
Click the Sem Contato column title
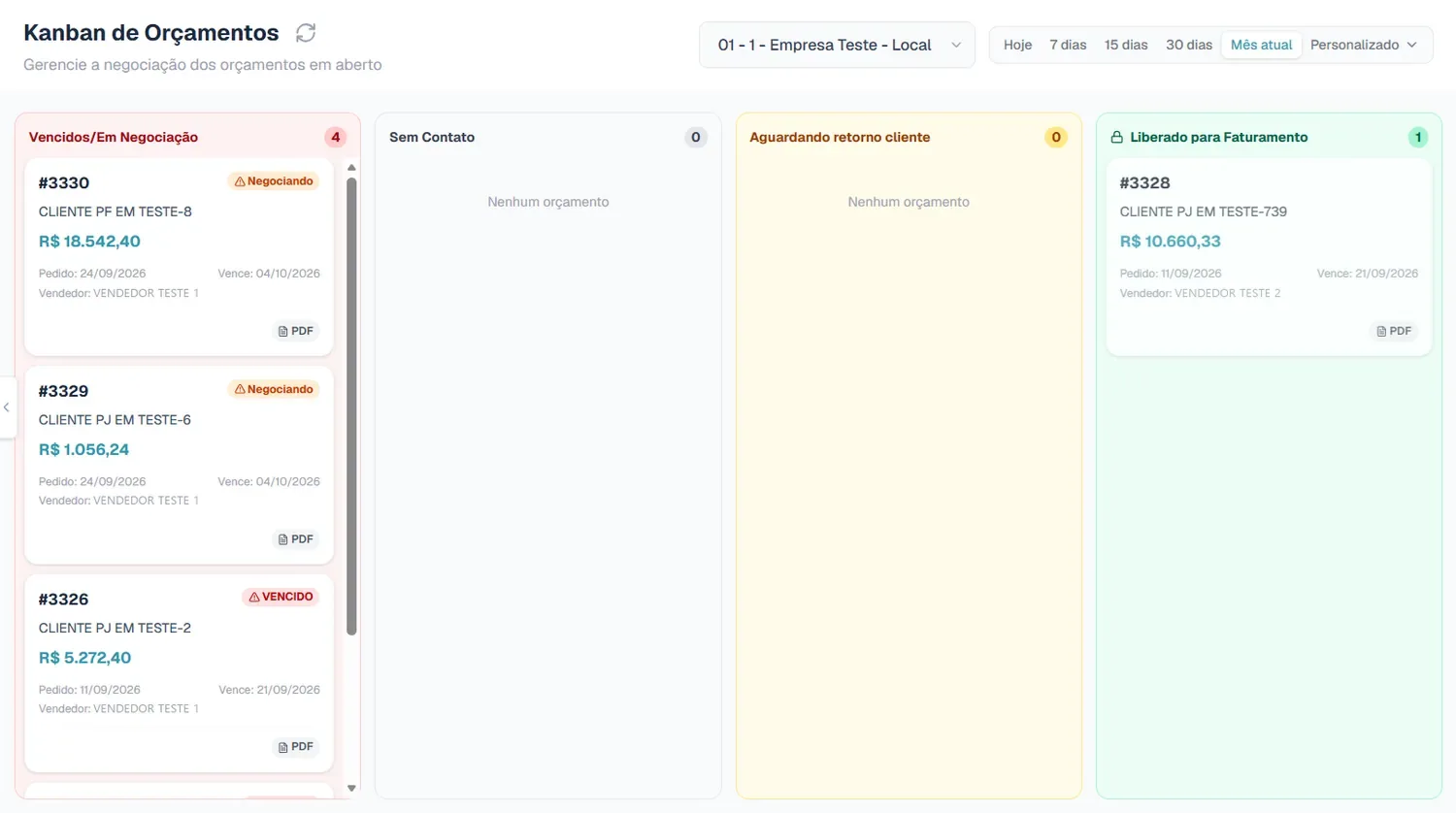[432, 138]
